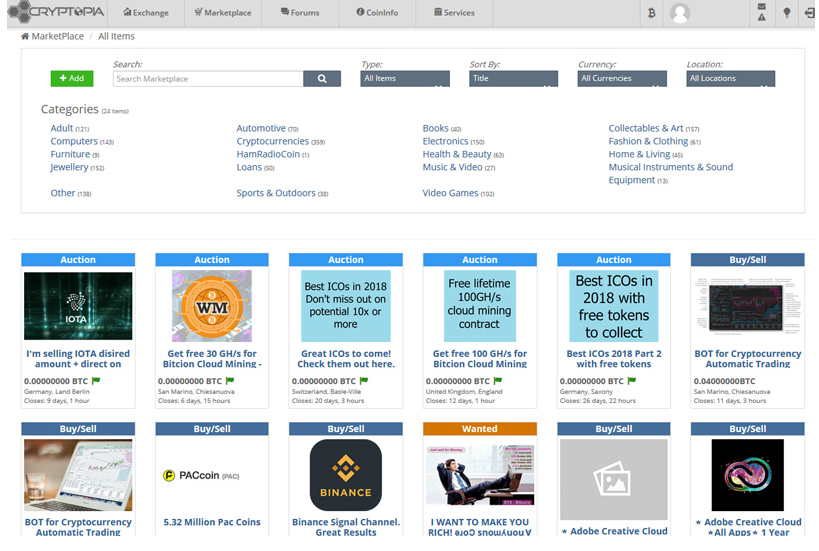The image size is (819, 551).
Task: Click the green Add button
Action: (72, 78)
